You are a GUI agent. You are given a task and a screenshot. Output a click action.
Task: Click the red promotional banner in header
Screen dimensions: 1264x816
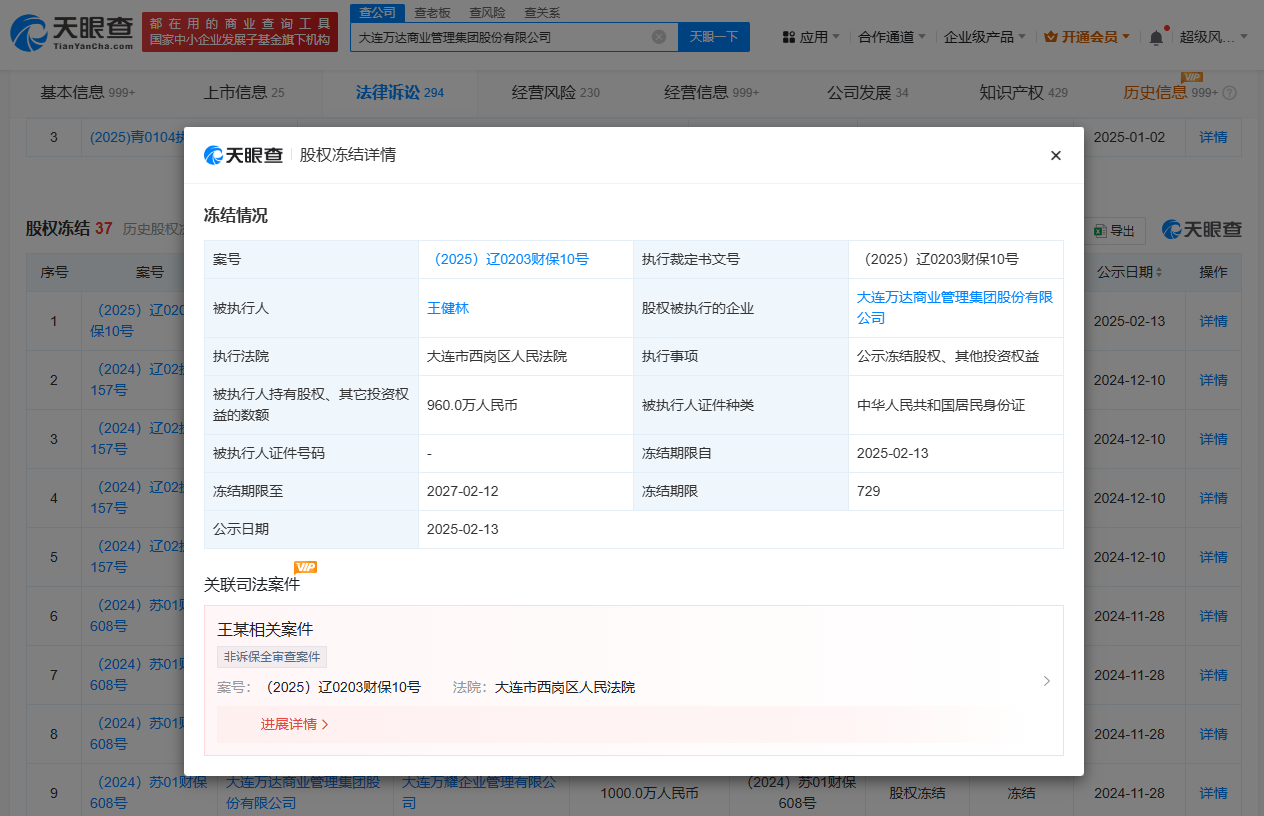pyautogui.click(x=239, y=32)
